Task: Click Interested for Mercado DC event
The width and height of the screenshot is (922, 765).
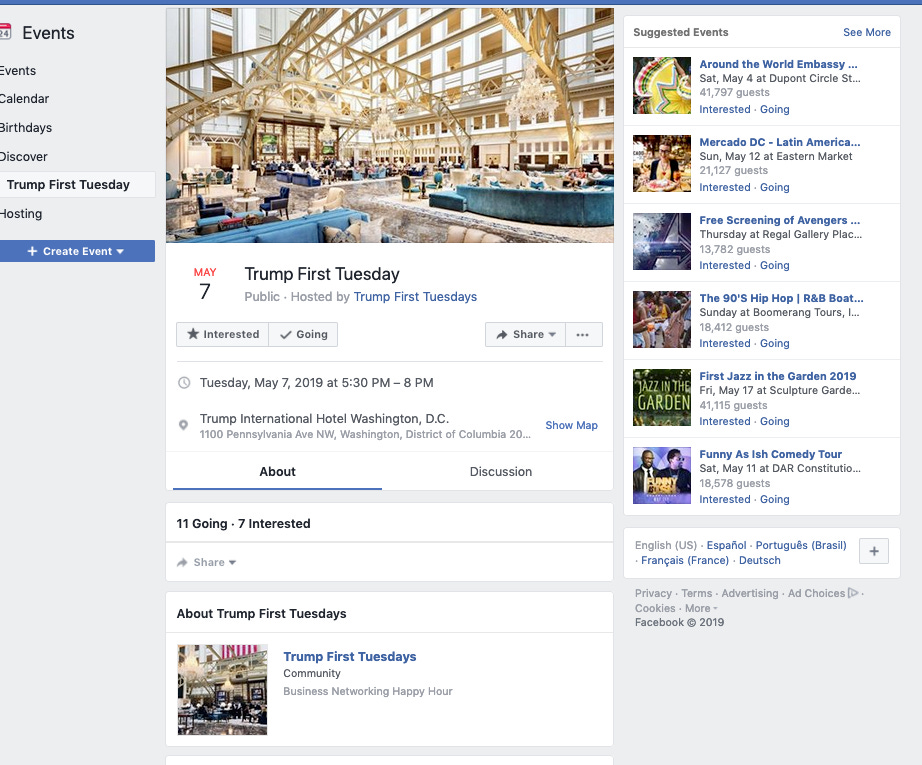Action: pos(724,187)
